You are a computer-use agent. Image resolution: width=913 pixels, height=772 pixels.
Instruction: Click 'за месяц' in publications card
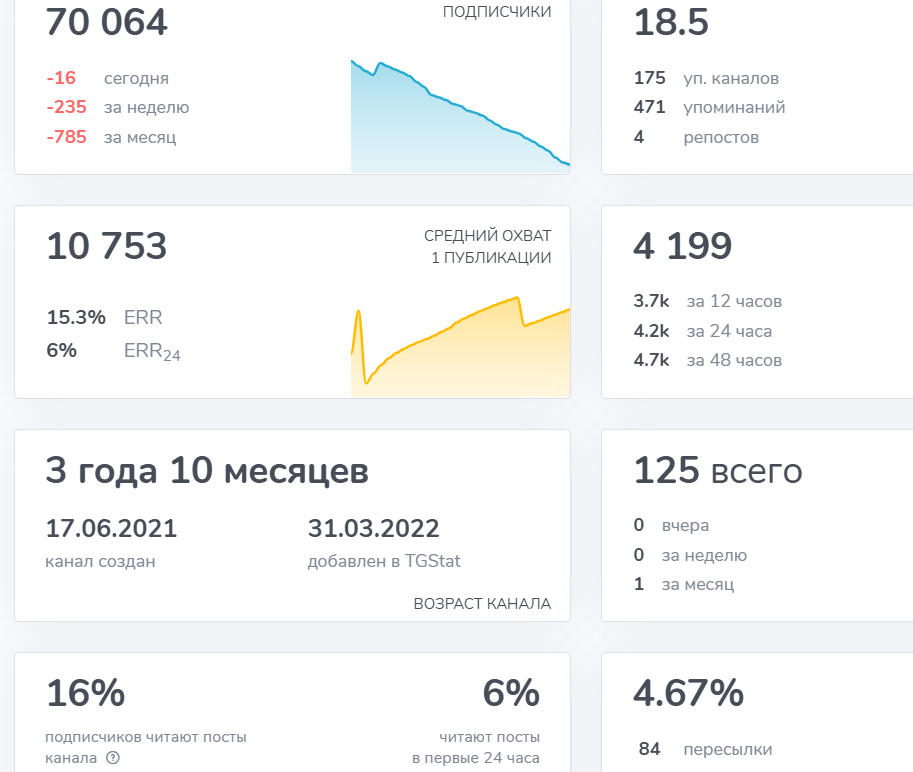click(x=698, y=584)
